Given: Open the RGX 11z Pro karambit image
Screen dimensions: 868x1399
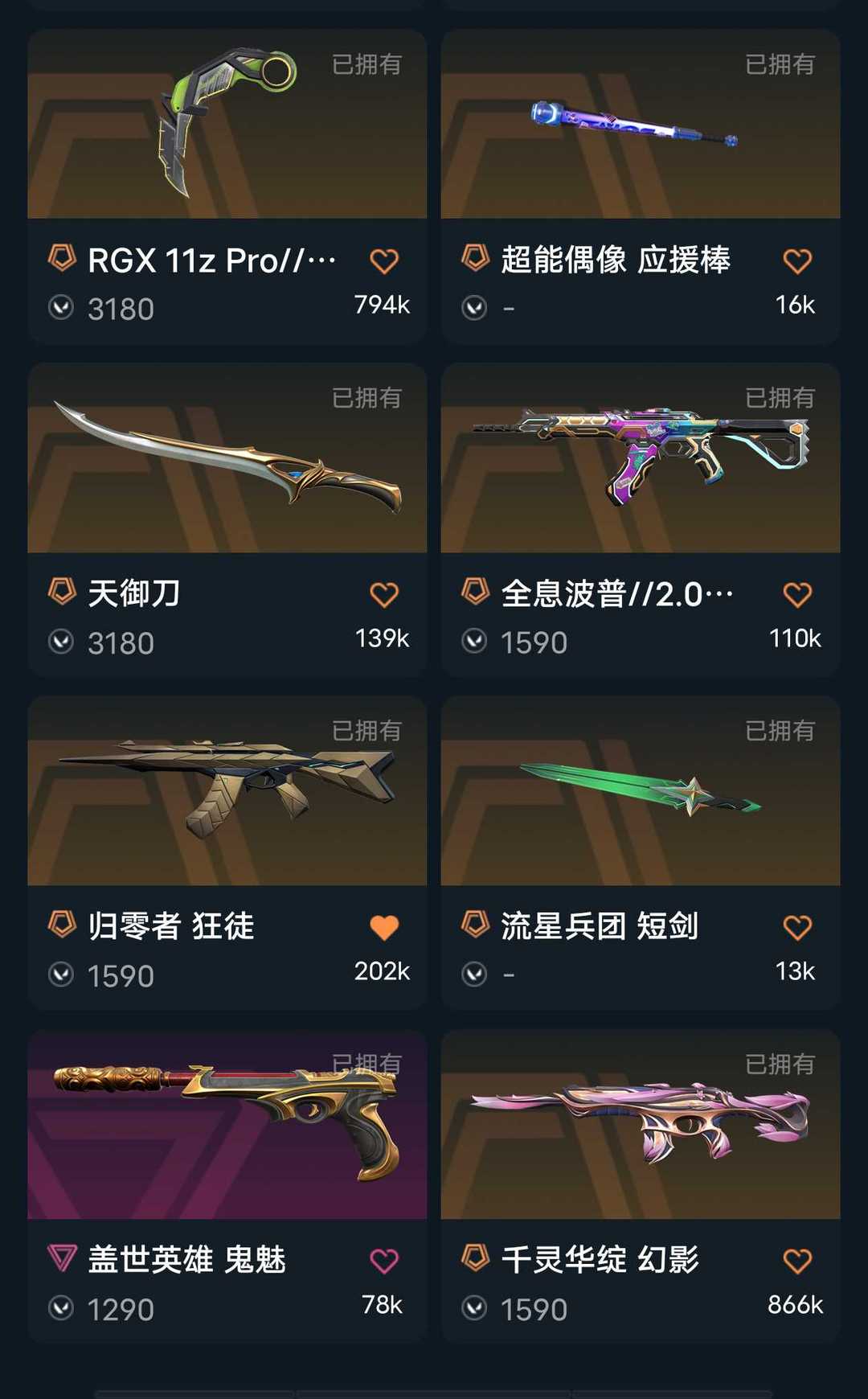Looking at the screenshot, I should [x=227, y=124].
